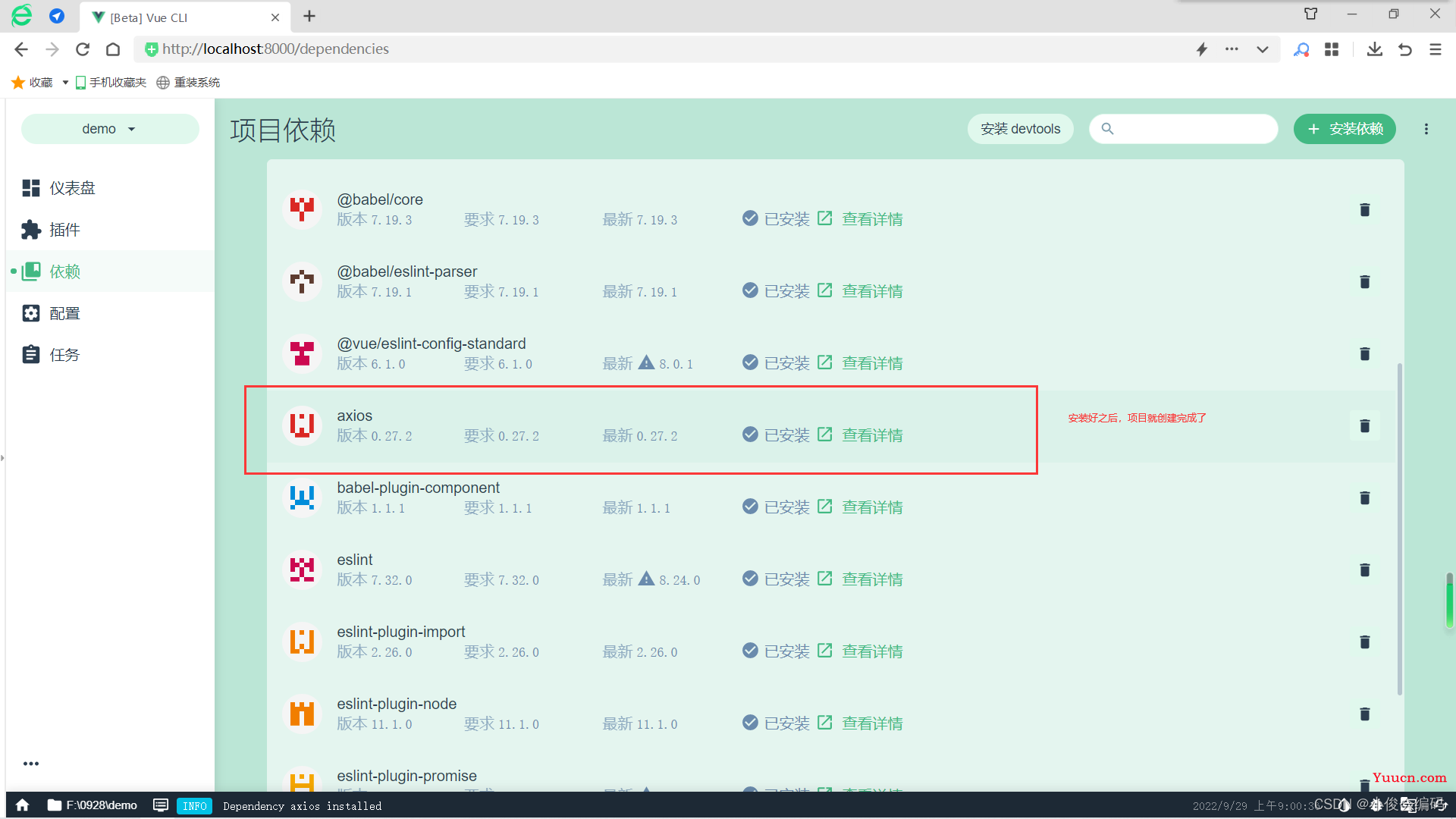Click the browser undo-close arrow icon

tap(1405, 49)
